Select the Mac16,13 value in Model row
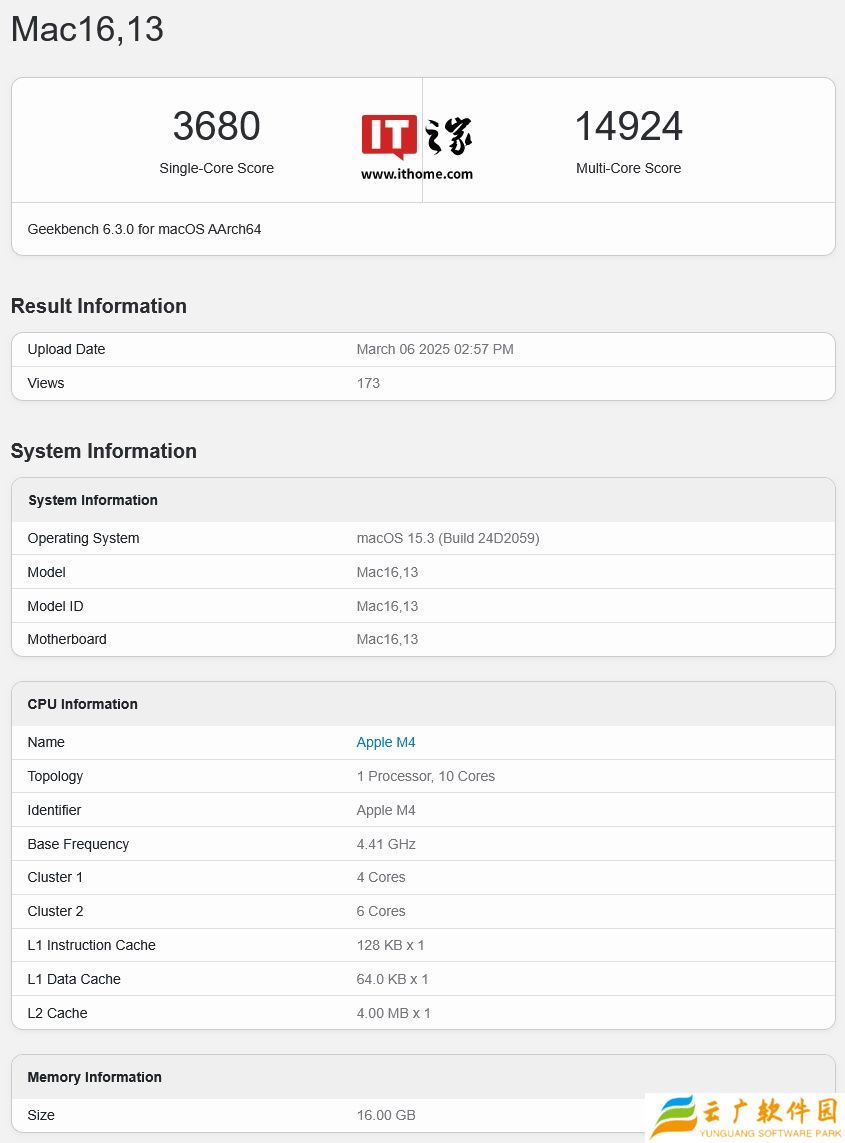The image size is (845, 1143). [387, 572]
